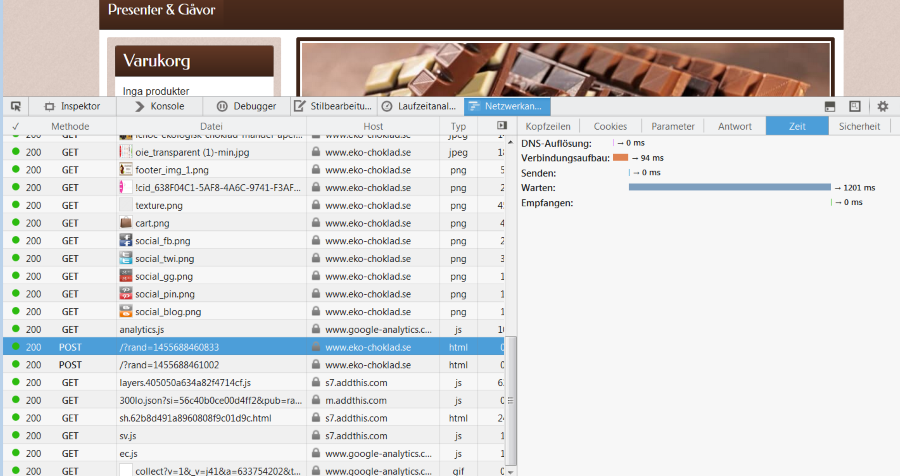The width and height of the screenshot is (900, 476).
Task: Open the Laufzeitanalyse tab
Action: pyautogui.click(x=420, y=106)
